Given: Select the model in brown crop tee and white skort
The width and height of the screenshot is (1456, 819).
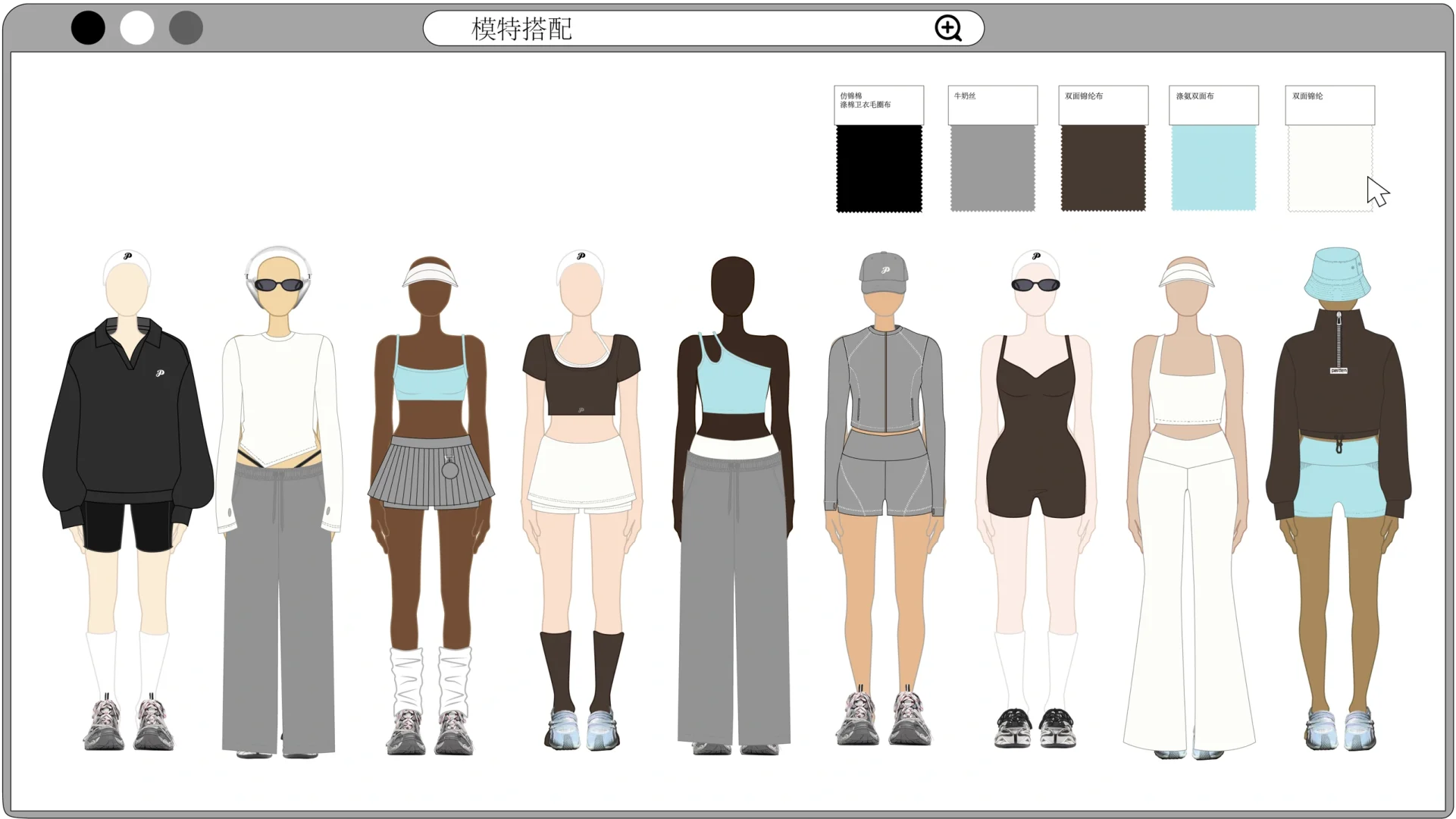Looking at the screenshot, I should tap(581, 500).
